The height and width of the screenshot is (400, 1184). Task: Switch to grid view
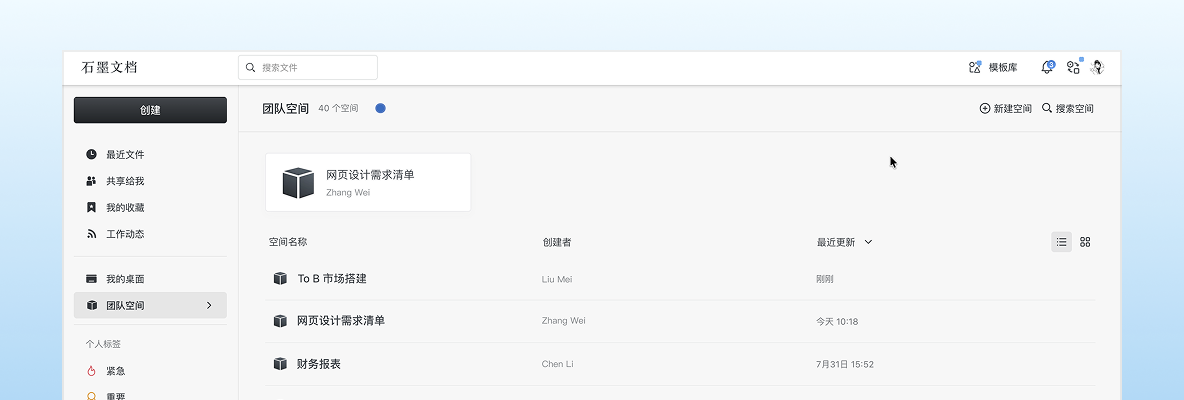point(1085,242)
